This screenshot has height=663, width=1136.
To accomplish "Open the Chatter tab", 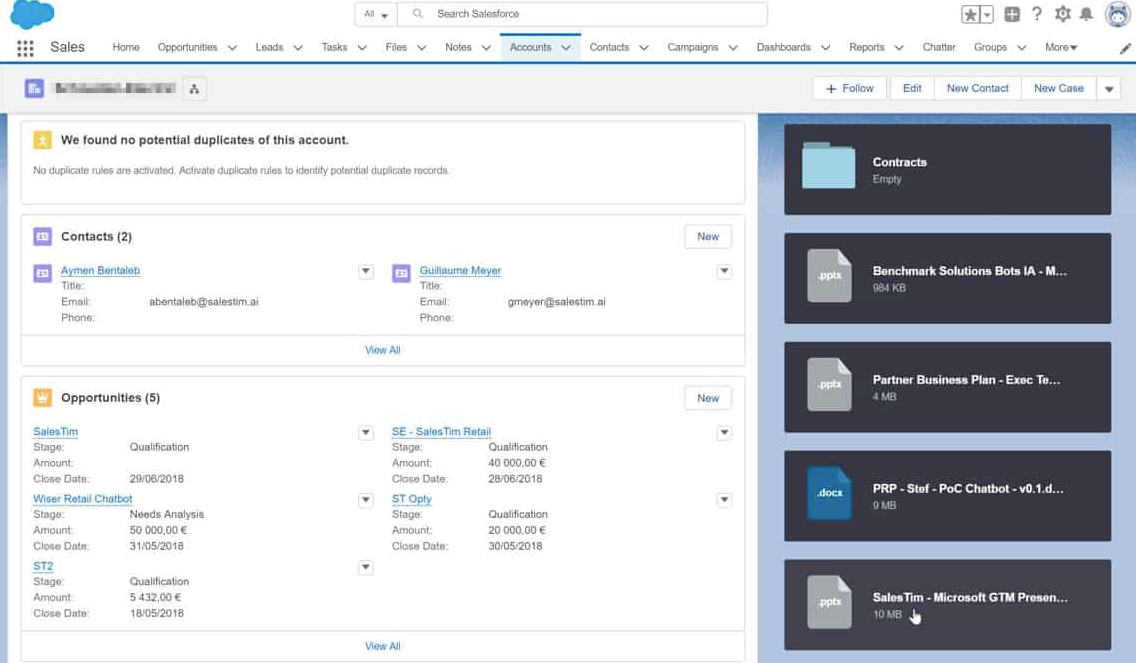I will pos(939,47).
